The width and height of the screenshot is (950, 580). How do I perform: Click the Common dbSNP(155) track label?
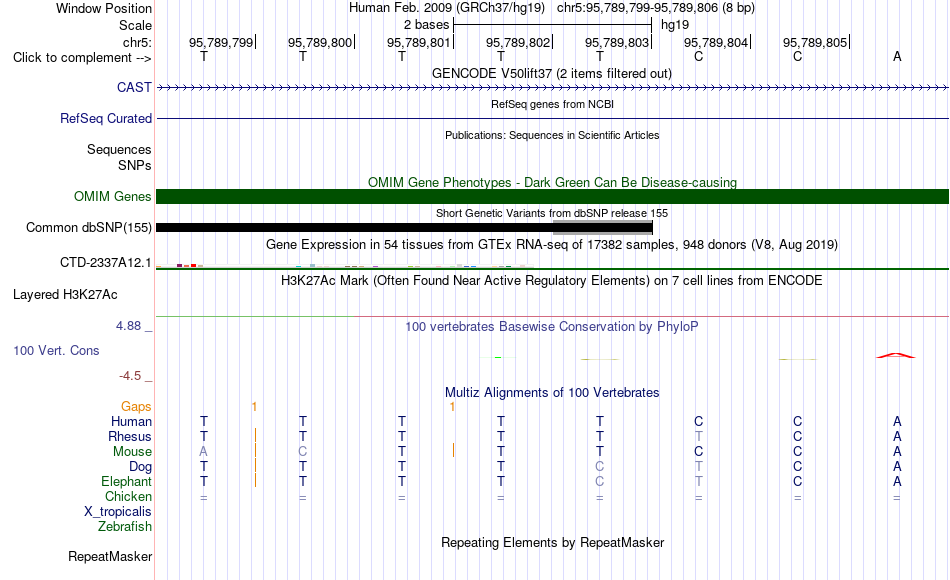click(x=88, y=227)
